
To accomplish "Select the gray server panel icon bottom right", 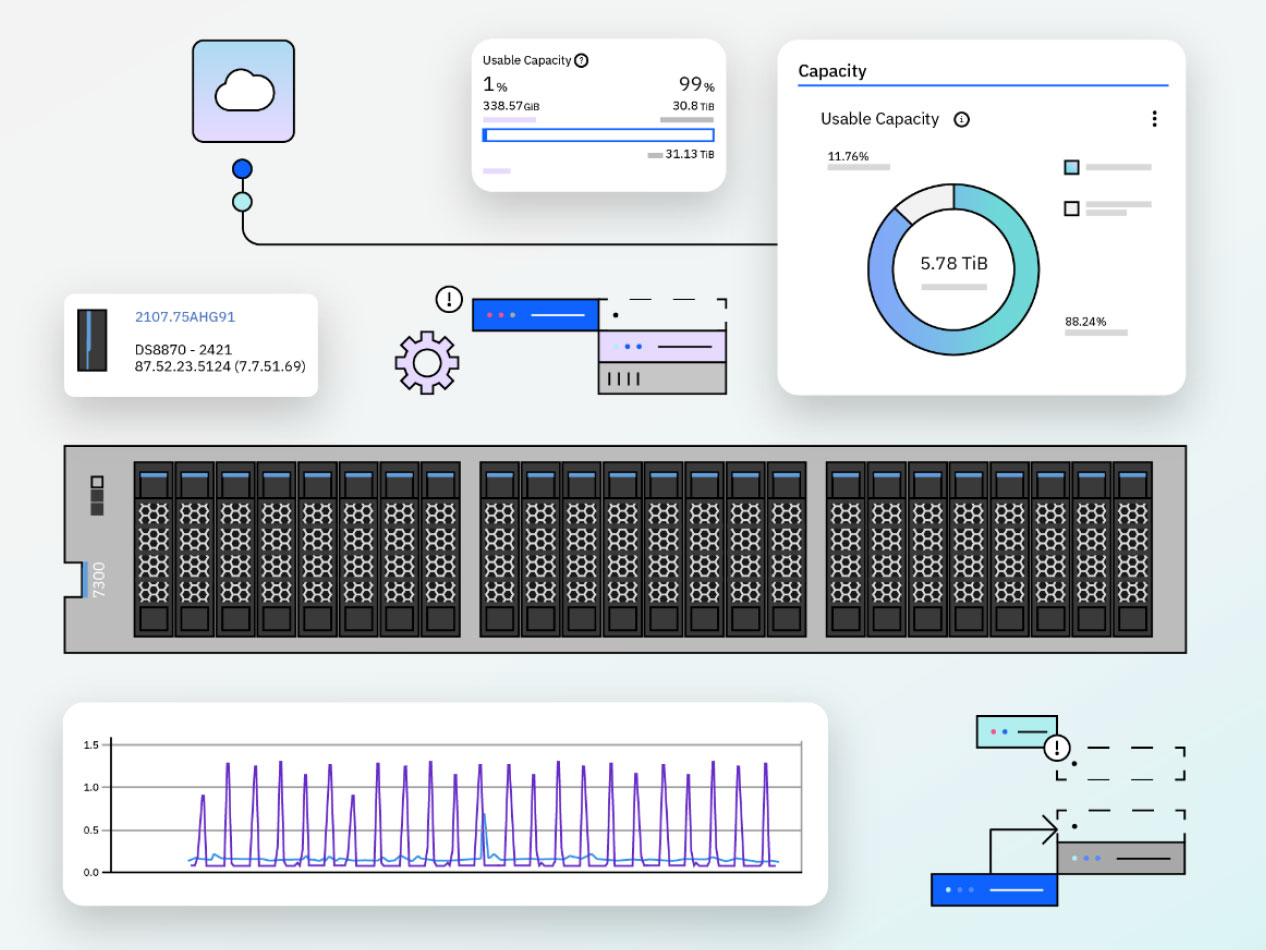I will coord(1120,856).
